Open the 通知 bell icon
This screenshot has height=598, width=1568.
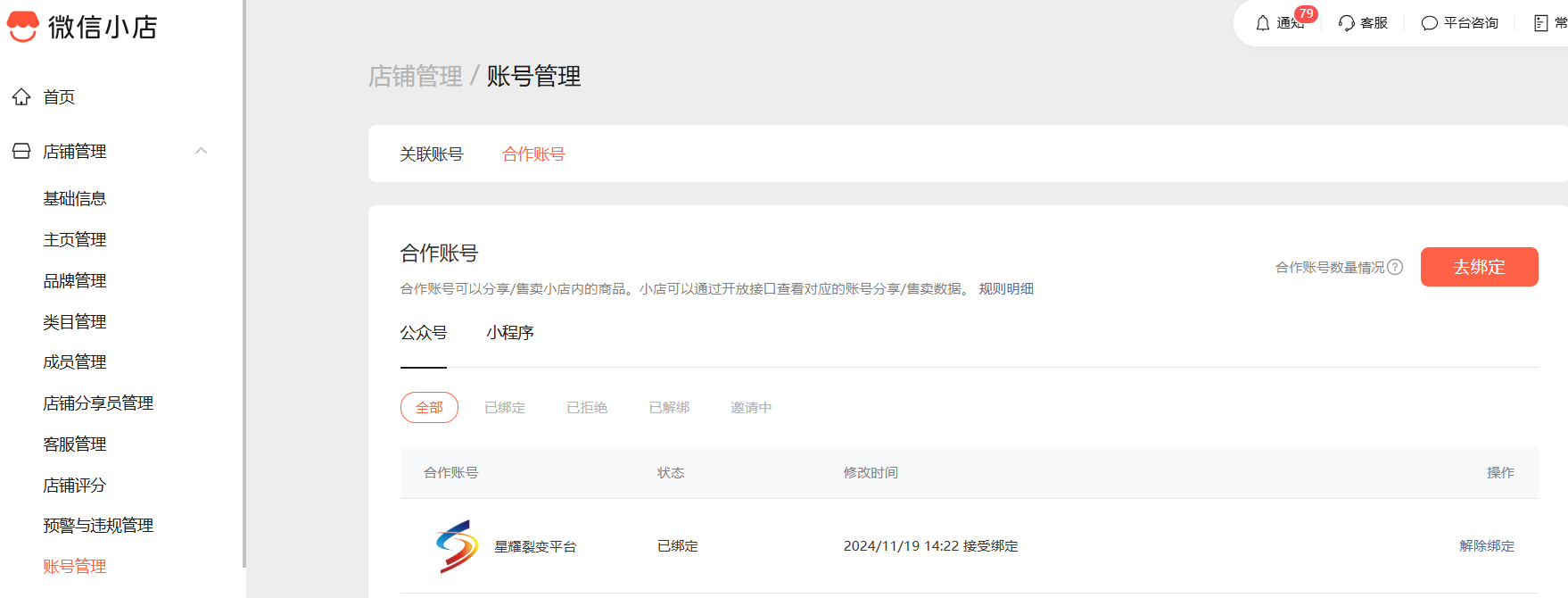(1263, 23)
